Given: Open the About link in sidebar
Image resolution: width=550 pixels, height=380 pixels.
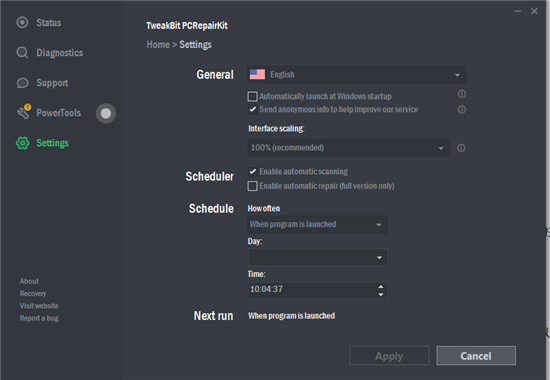Looking at the screenshot, I should coord(29,281).
